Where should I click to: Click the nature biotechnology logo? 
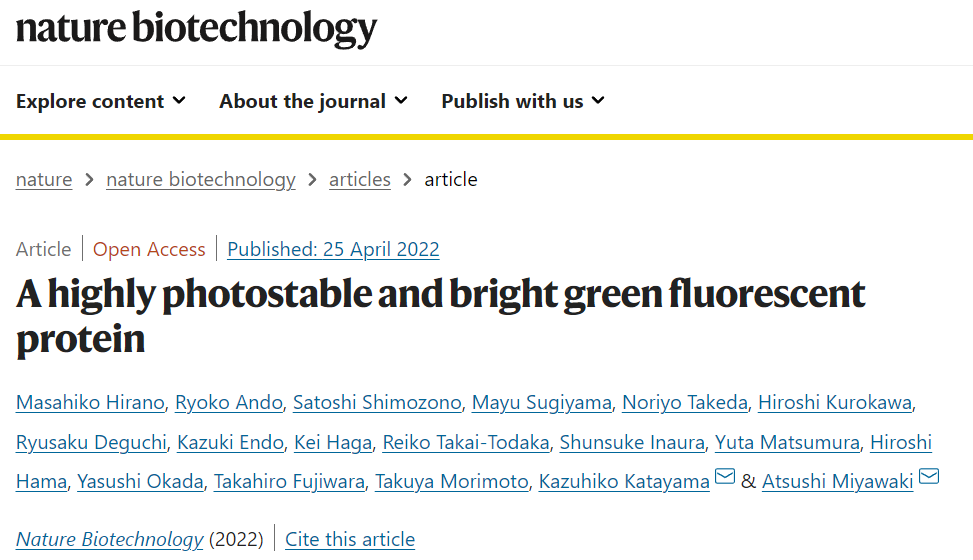[196, 29]
